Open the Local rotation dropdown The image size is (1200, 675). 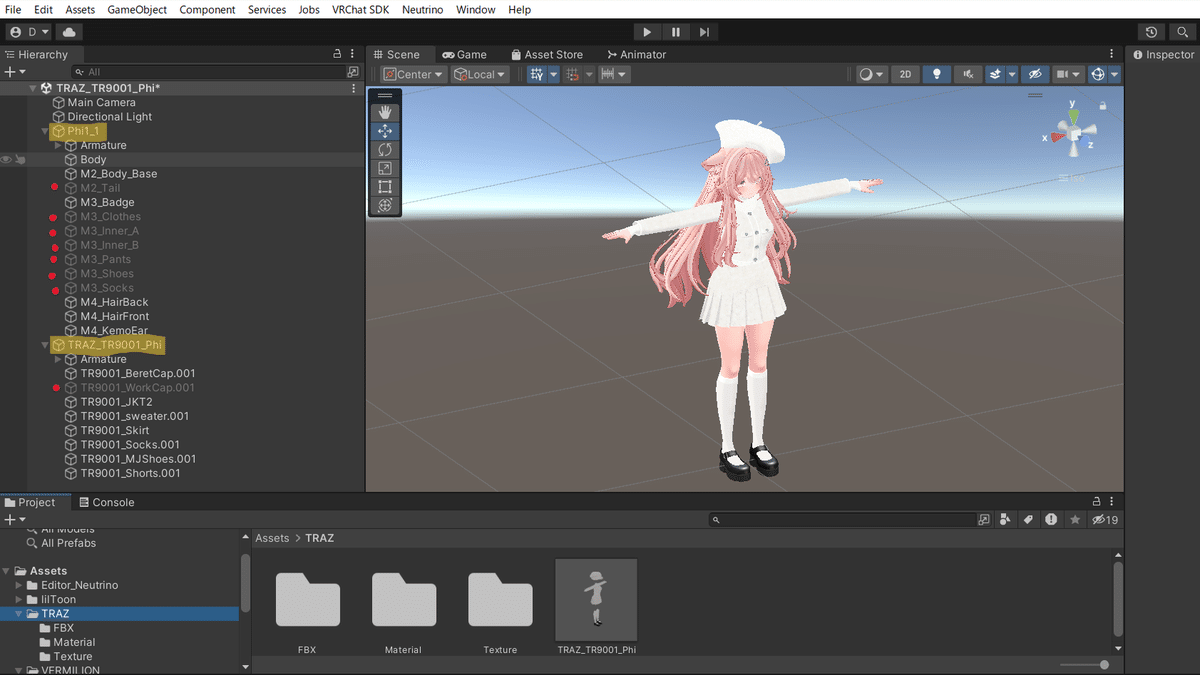(480, 74)
